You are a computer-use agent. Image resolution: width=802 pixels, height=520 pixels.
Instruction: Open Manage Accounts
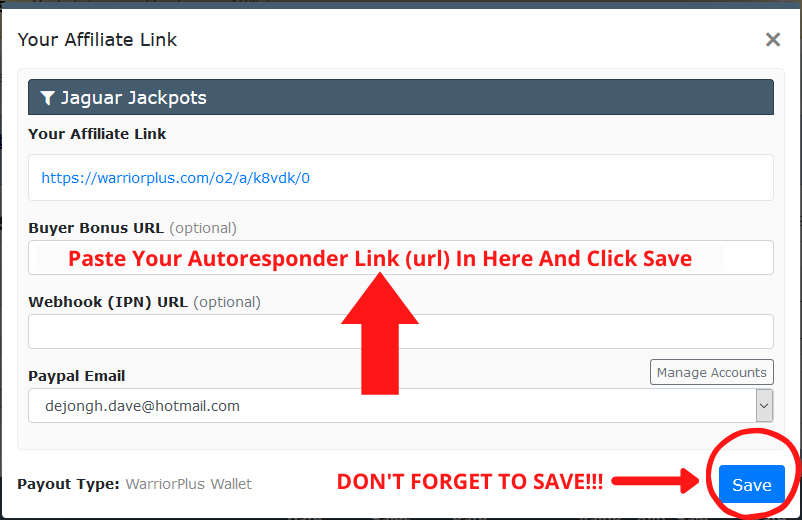711,372
